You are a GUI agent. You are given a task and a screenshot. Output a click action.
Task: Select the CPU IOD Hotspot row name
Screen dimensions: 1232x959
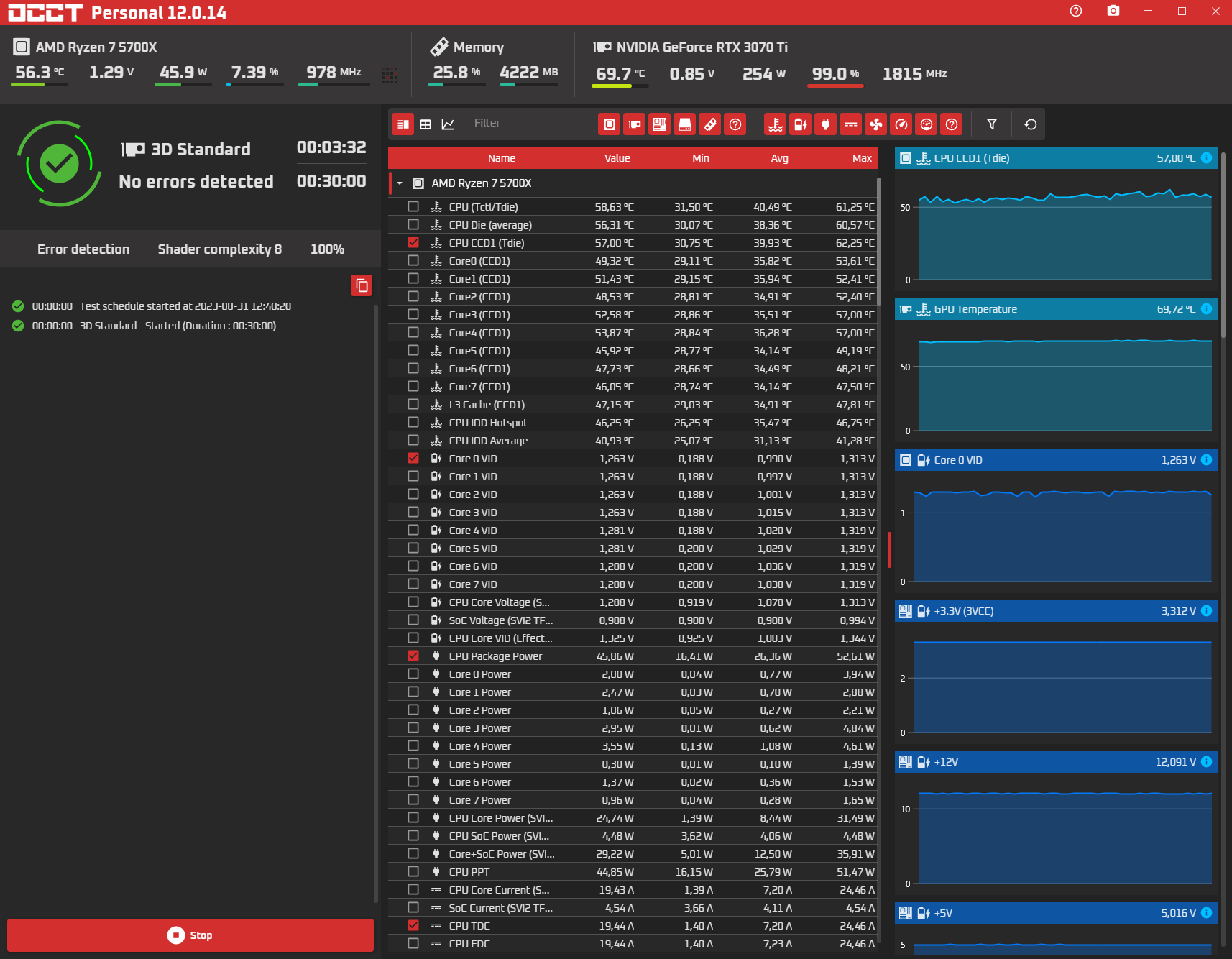coord(488,423)
